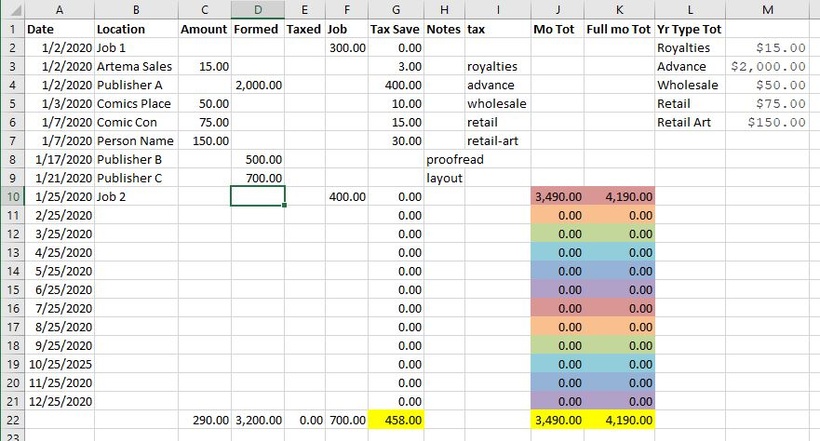820x441 pixels.
Task: Click the 150.00 Amount value
Action: click(x=204, y=141)
